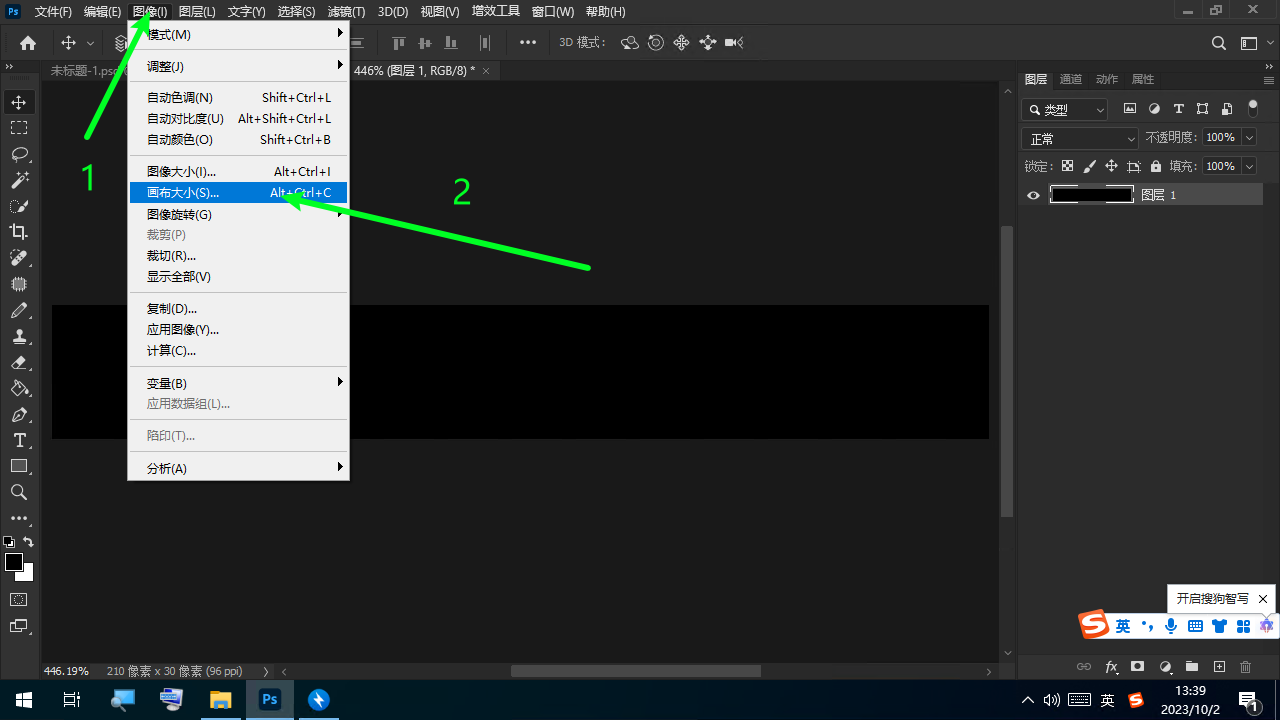The height and width of the screenshot is (720, 1280).
Task: Hide 图层 1 using the eye icon
Action: [x=1034, y=195]
